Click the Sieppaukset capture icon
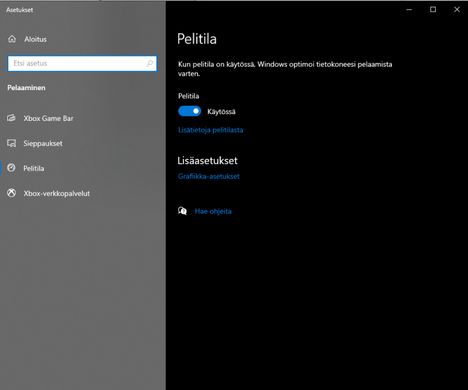This screenshot has height=390, width=468. tap(11, 143)
